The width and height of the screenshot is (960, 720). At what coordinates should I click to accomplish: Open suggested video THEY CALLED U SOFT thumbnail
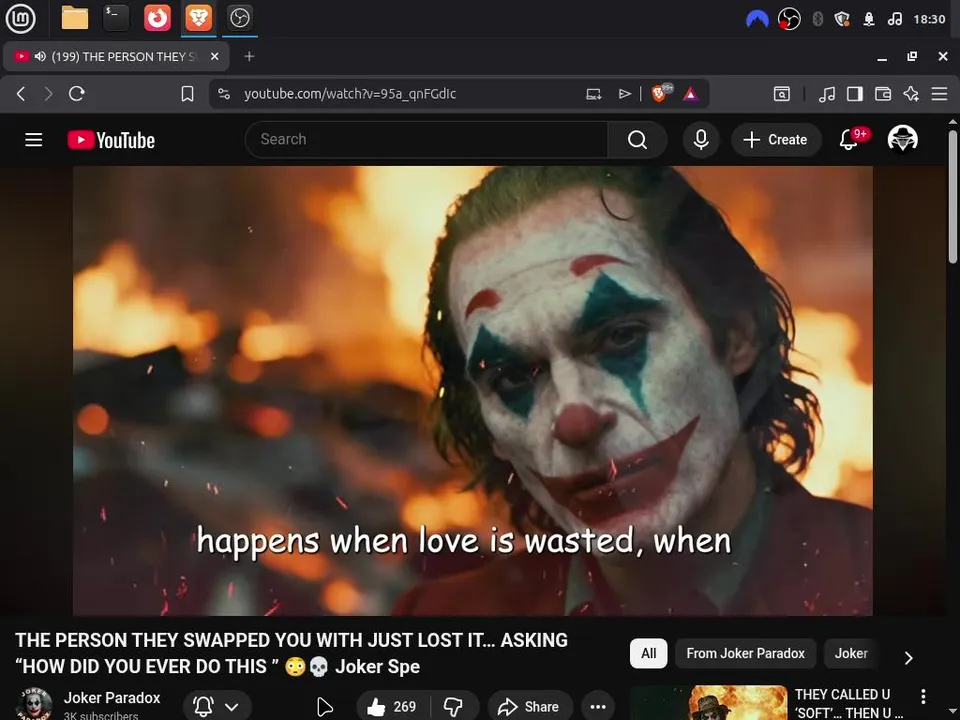pos(709,703)
